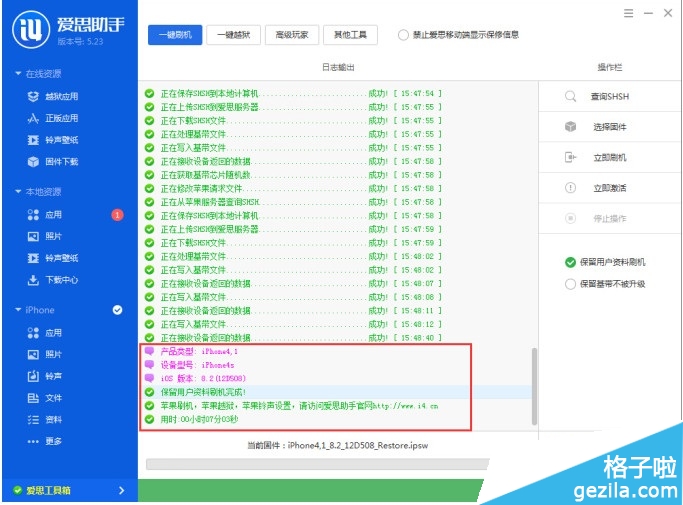
Task: Select the 15:48:02 正在处理基带文件 log row
Action: [x=338, y=256]
